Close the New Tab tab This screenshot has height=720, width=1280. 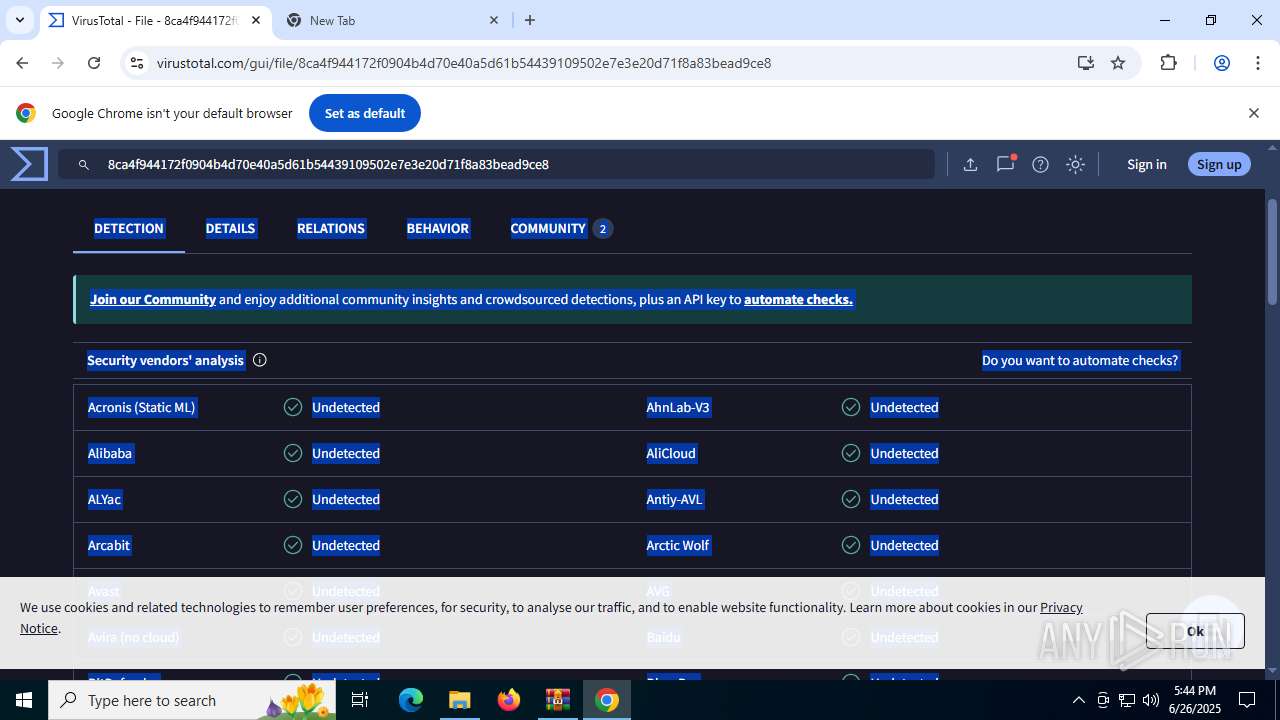[494, 20]
